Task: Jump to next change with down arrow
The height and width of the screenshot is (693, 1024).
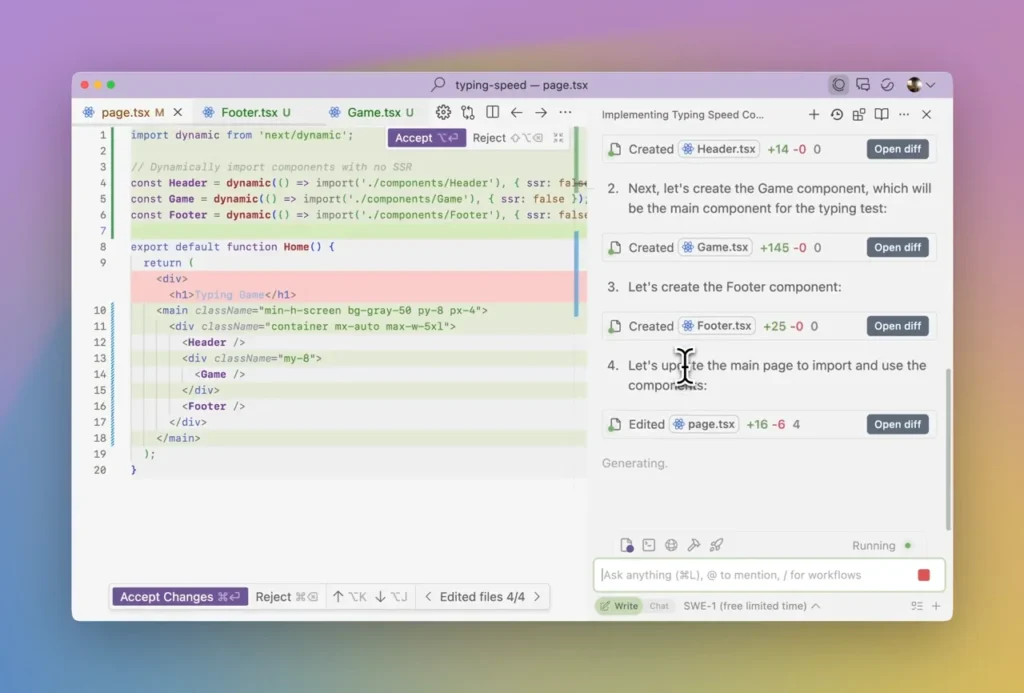Action: [x=391, y=597]
